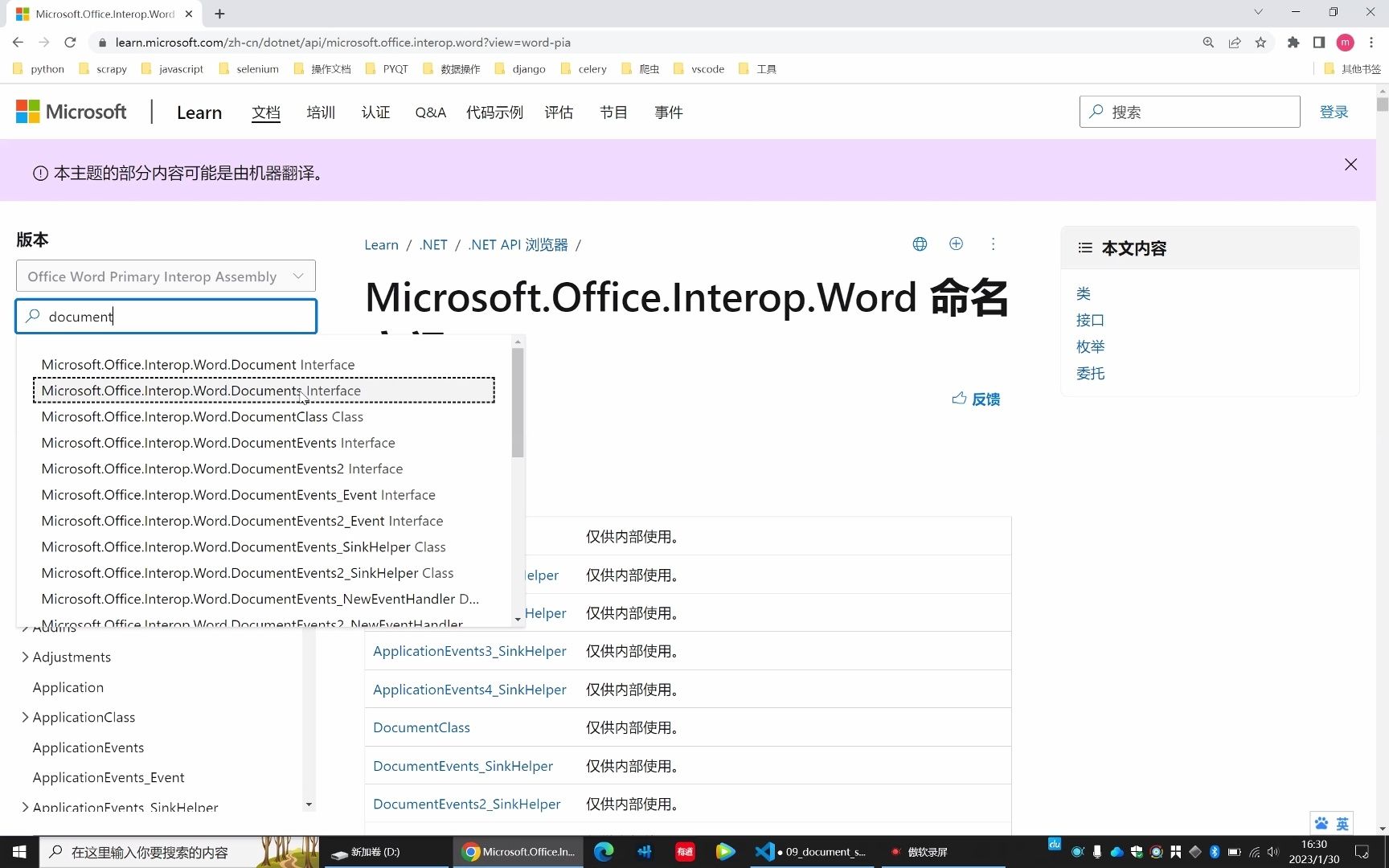Click the circled plus add-to-collection icon
This screenshot has width=1389, height=868.
(956, 244)
